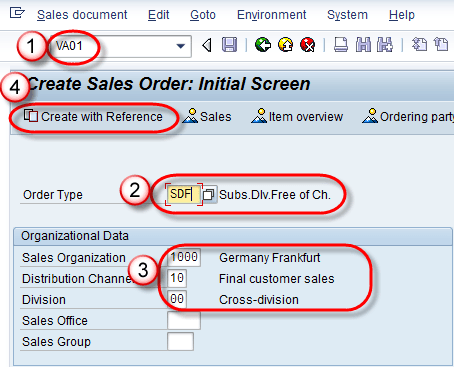454x367 pixels.
Task: Open the Help menu
Action: 402,15
